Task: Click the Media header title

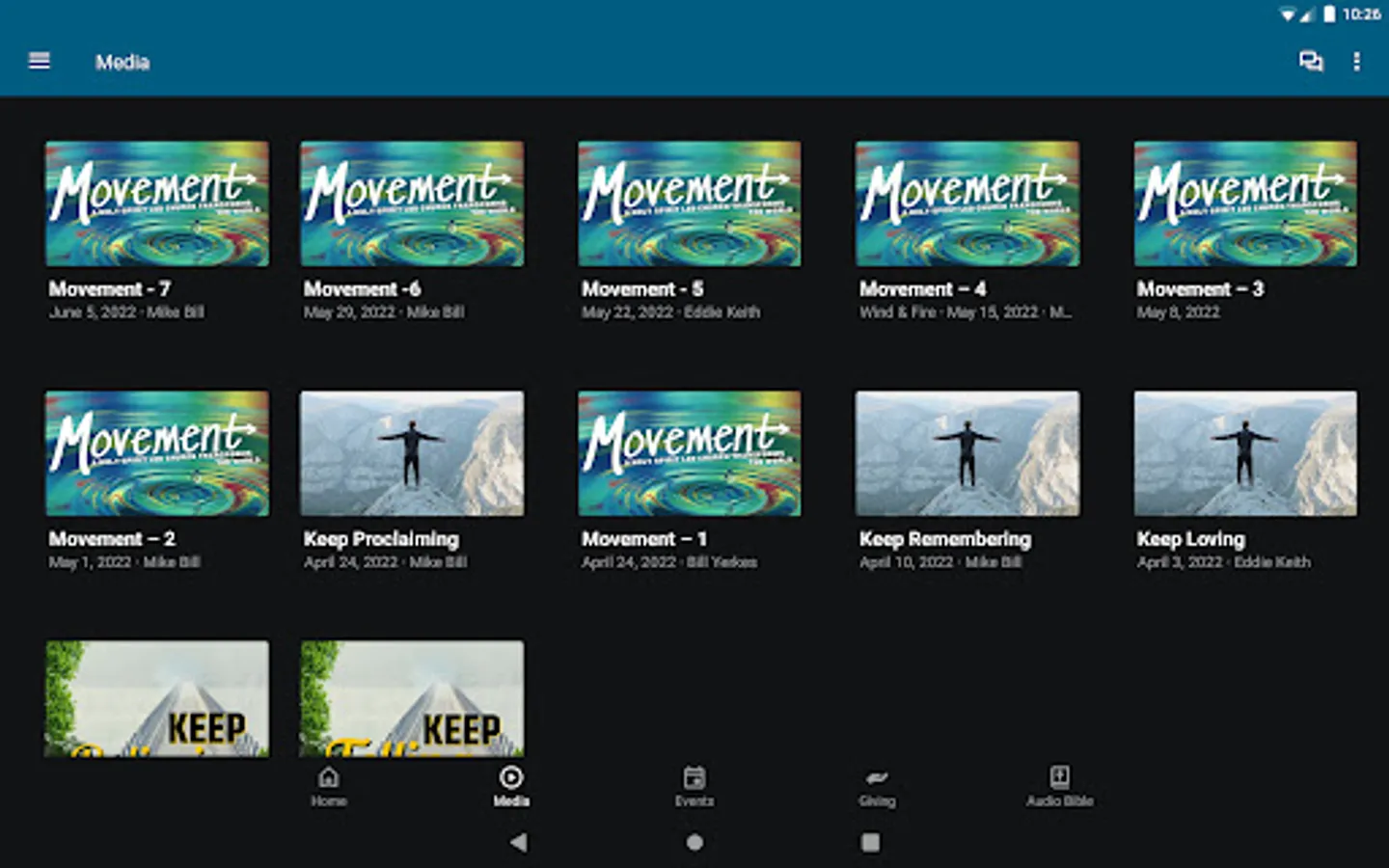Action: 123,63
